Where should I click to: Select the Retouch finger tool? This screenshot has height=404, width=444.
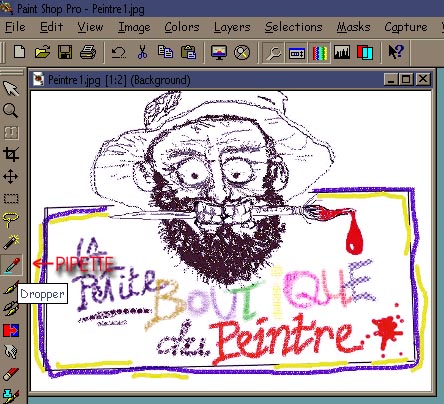11,352
